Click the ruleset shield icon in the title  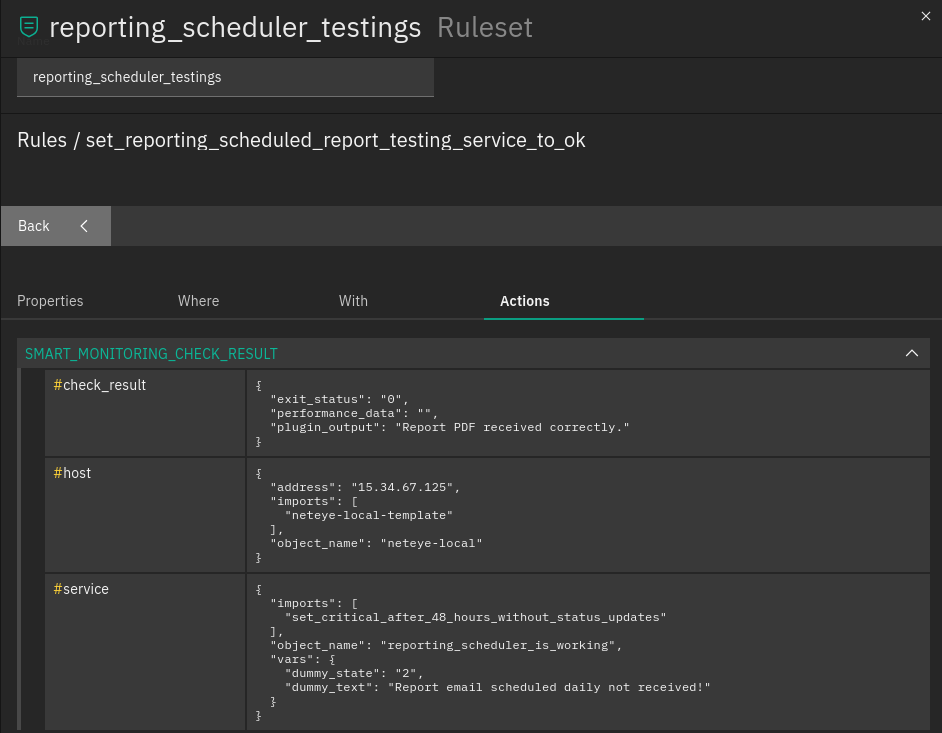point(29,27)
